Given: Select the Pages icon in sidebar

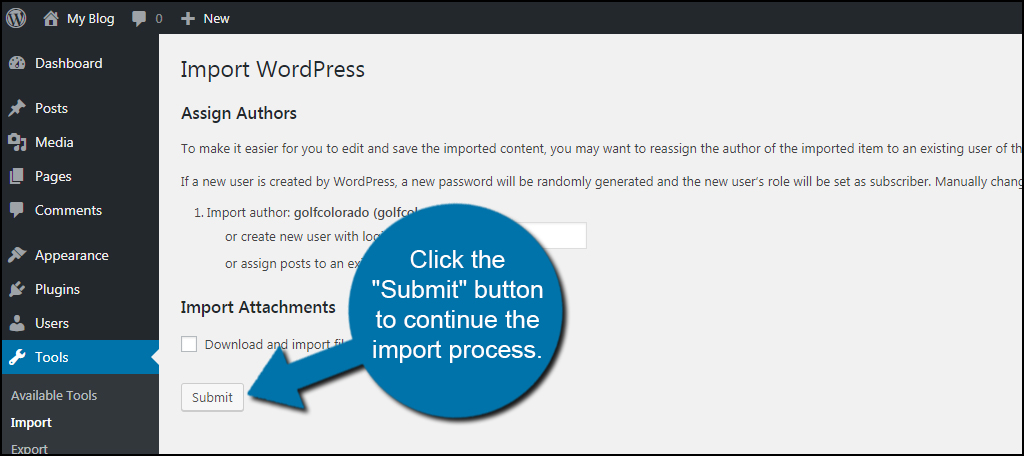Looking at the screenshot, I should tap(16, 176).
